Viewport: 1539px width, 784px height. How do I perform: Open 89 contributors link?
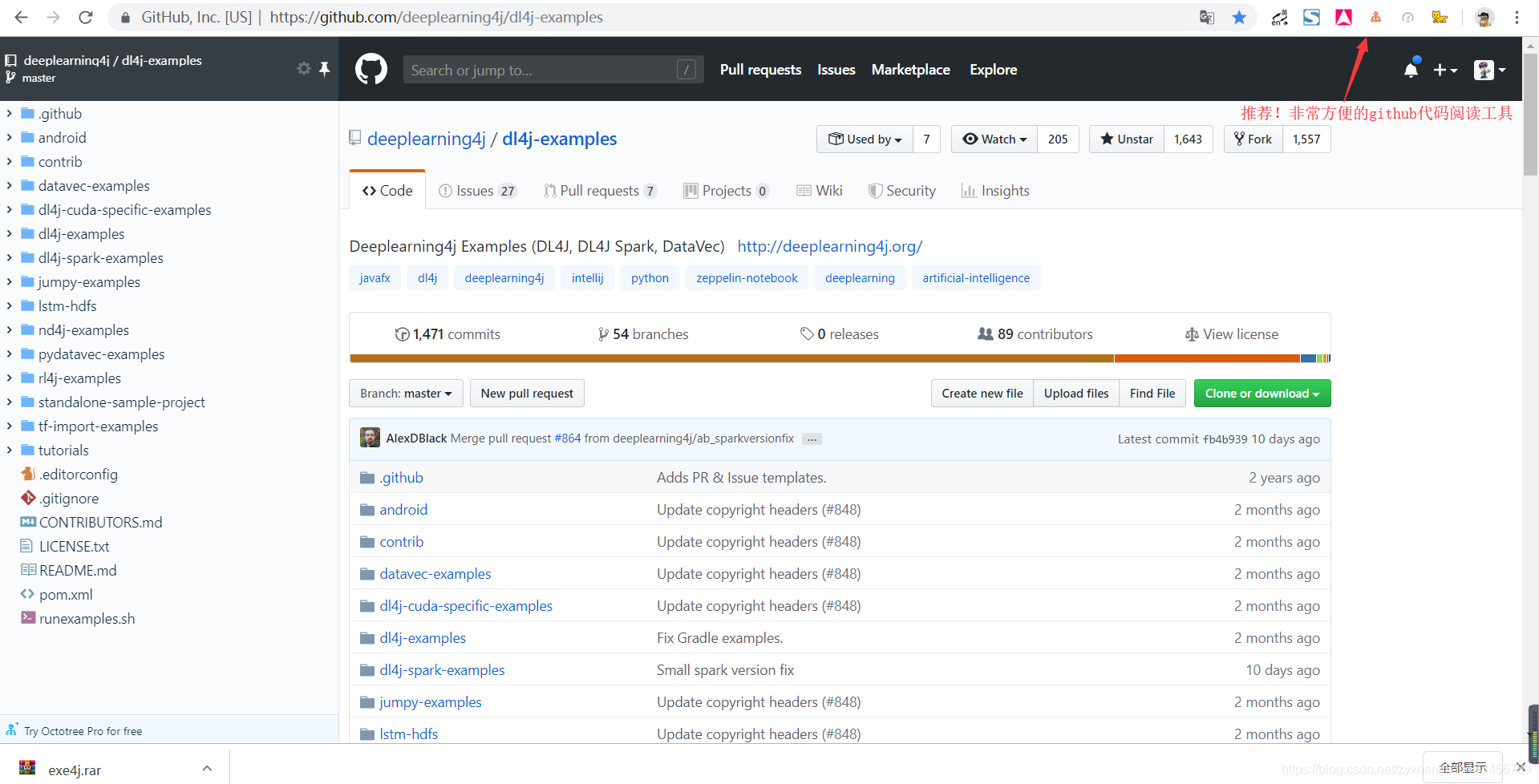coord(1035,334)
